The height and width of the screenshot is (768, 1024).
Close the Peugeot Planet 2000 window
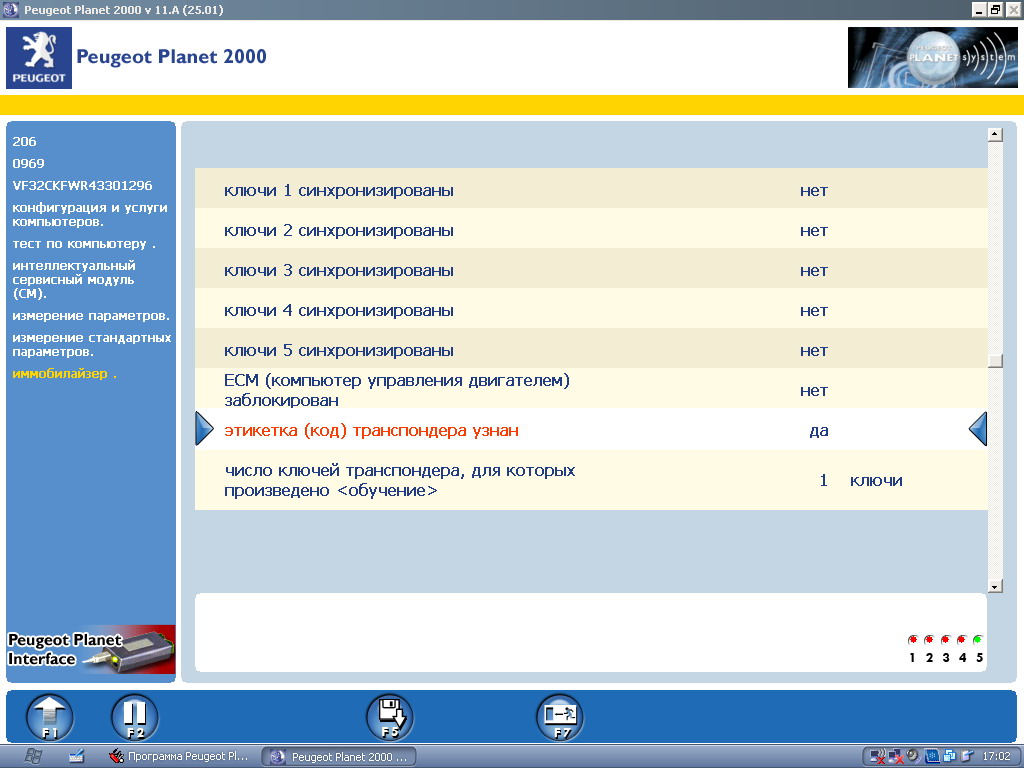1013,10
